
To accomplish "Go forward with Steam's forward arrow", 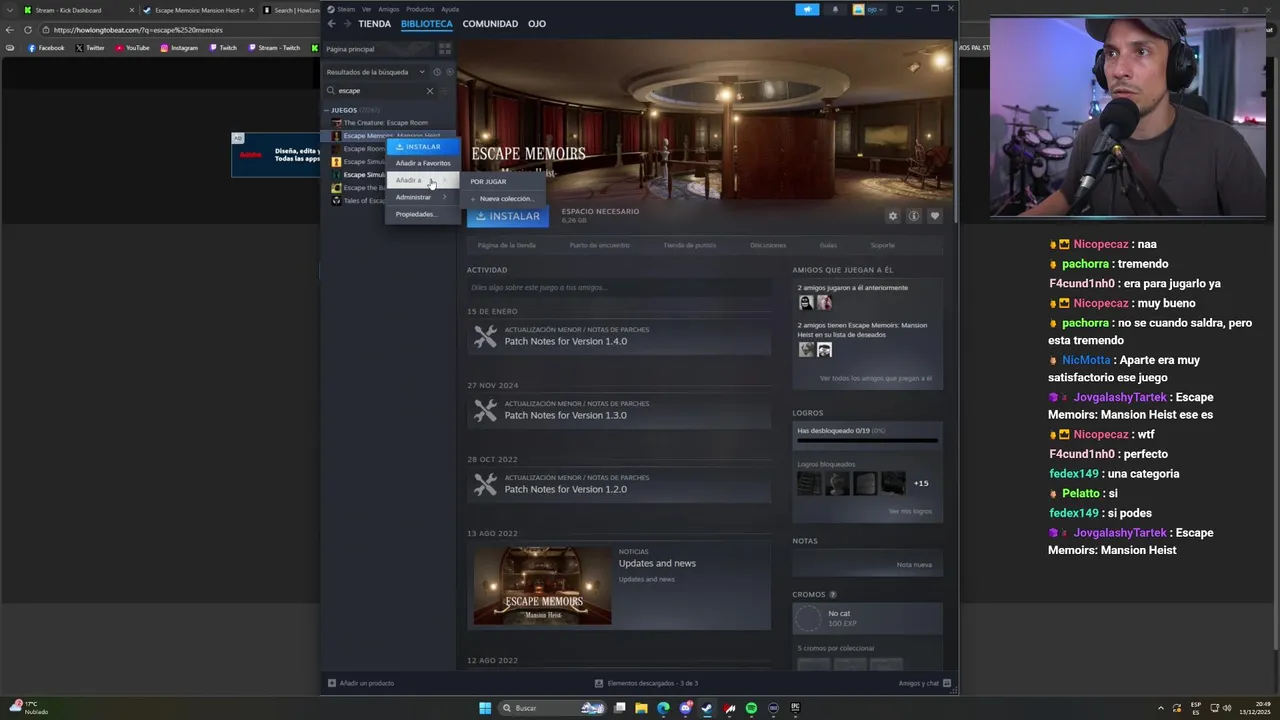I will tap(347, 24).
